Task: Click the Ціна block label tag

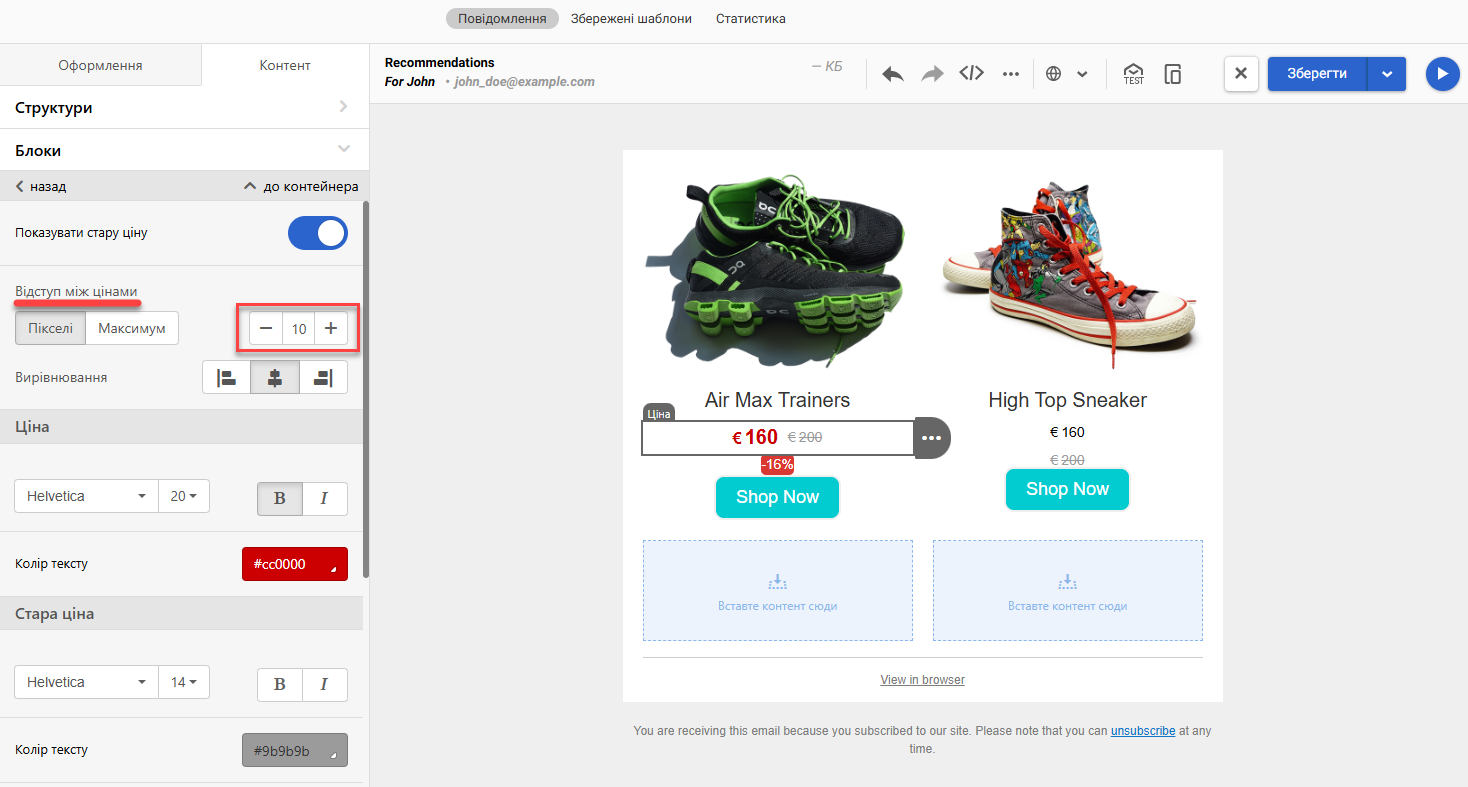Action: [659, 413]
